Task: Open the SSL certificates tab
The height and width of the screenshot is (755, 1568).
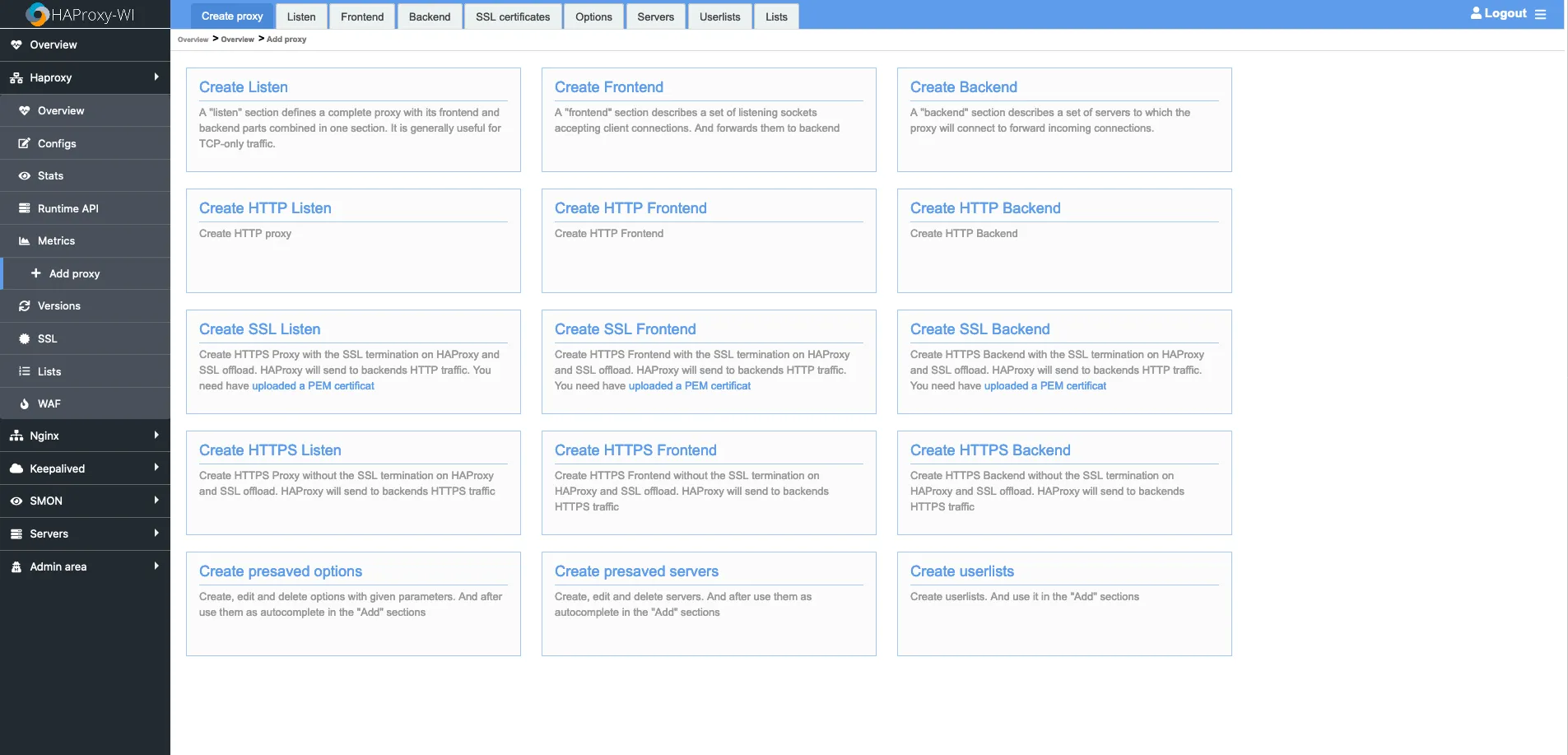Action: coord(513,16)
